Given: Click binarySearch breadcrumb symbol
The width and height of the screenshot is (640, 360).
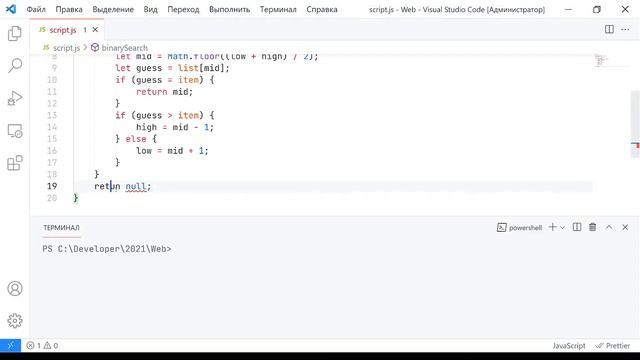Looking at the screenshot, I should point(124,48).
